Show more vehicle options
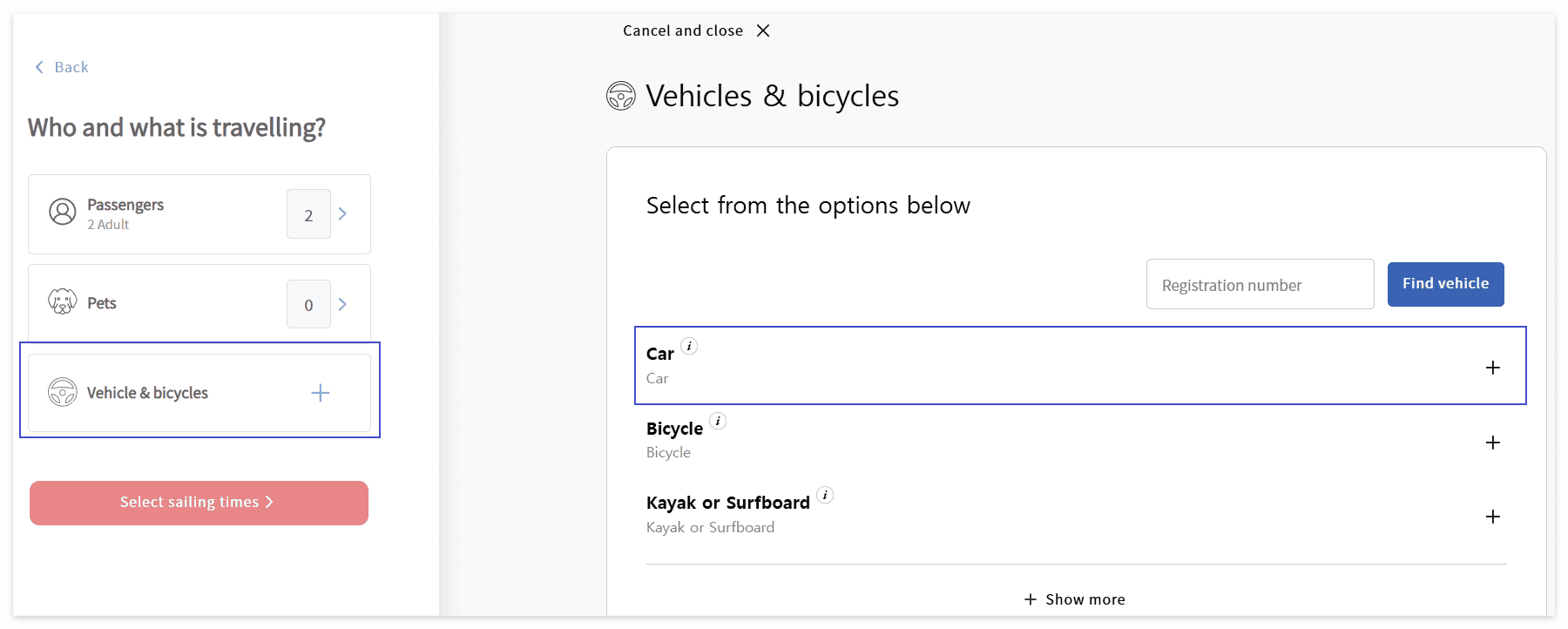This screenshot has height=629, width=1568. (x=1075, y=599)
